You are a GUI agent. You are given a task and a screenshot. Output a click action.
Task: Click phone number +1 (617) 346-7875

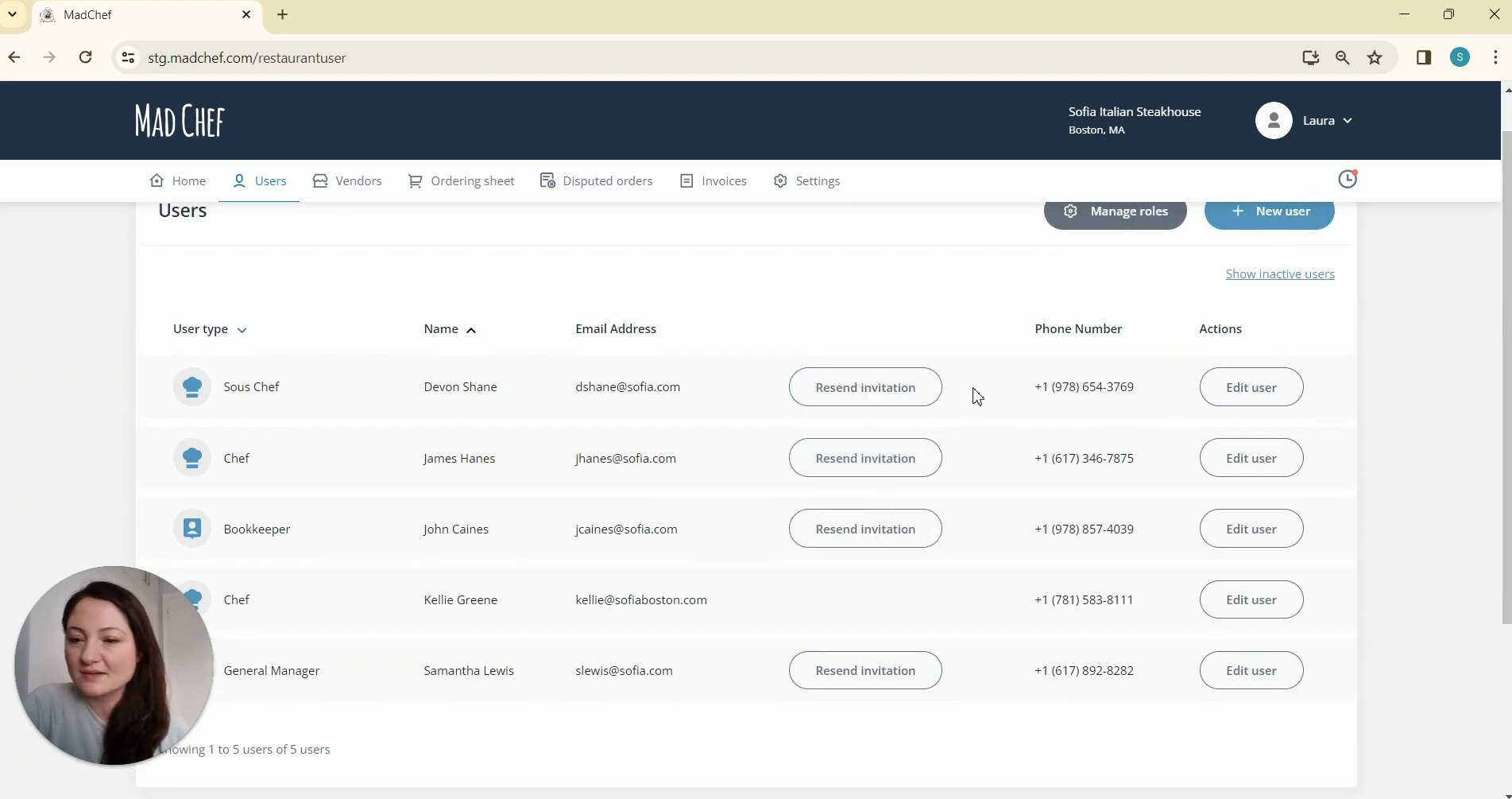[1084, 459]
